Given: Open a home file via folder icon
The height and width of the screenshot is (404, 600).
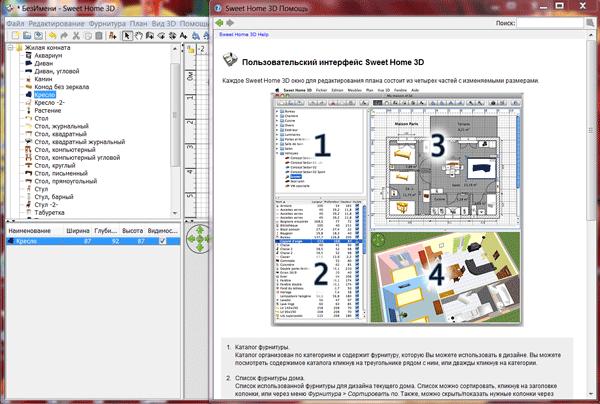Looking at the screenshot, I should (27, 36).
